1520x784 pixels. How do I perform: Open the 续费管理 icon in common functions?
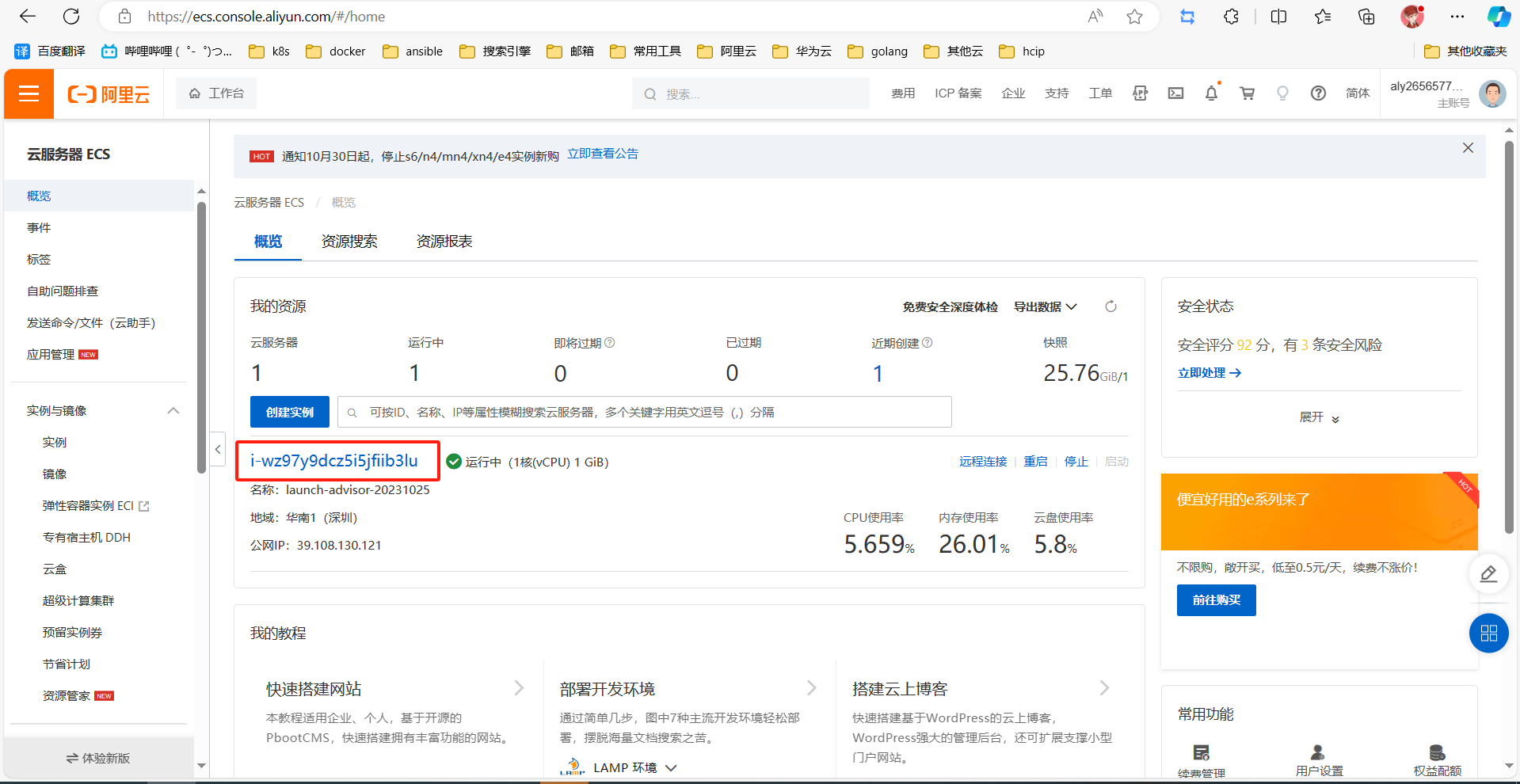(1201, 753)
